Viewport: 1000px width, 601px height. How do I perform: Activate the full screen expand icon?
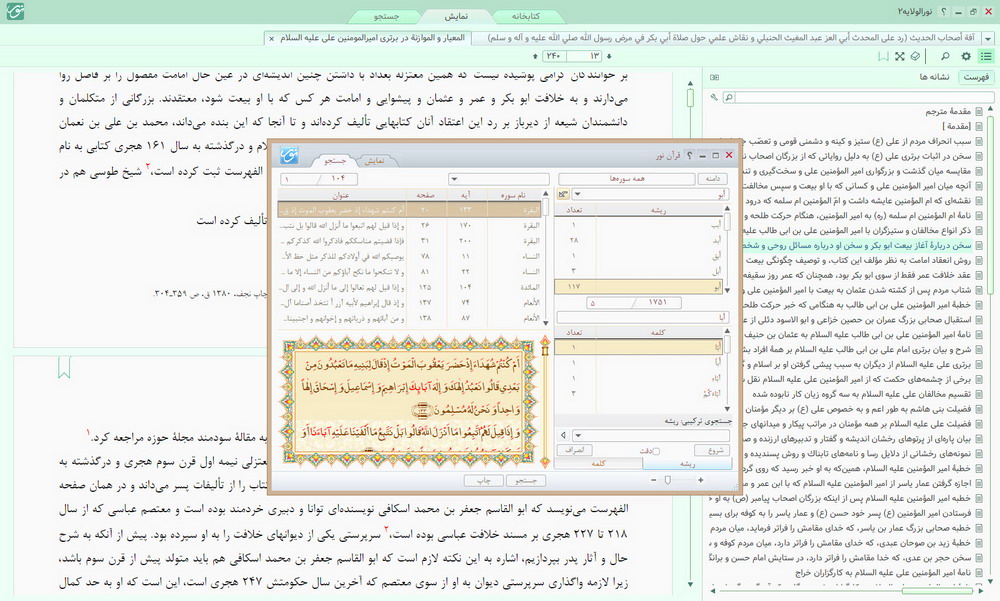[x=899, y=56]
